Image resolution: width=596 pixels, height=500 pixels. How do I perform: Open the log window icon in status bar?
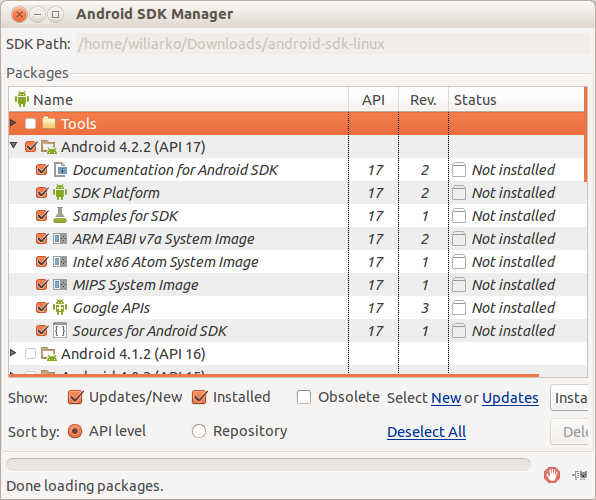580,475
